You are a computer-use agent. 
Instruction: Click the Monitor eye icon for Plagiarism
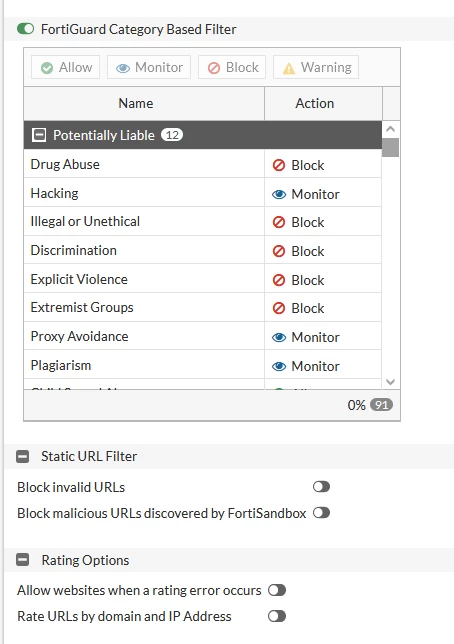pyautogui.click(x=279, y=366)
